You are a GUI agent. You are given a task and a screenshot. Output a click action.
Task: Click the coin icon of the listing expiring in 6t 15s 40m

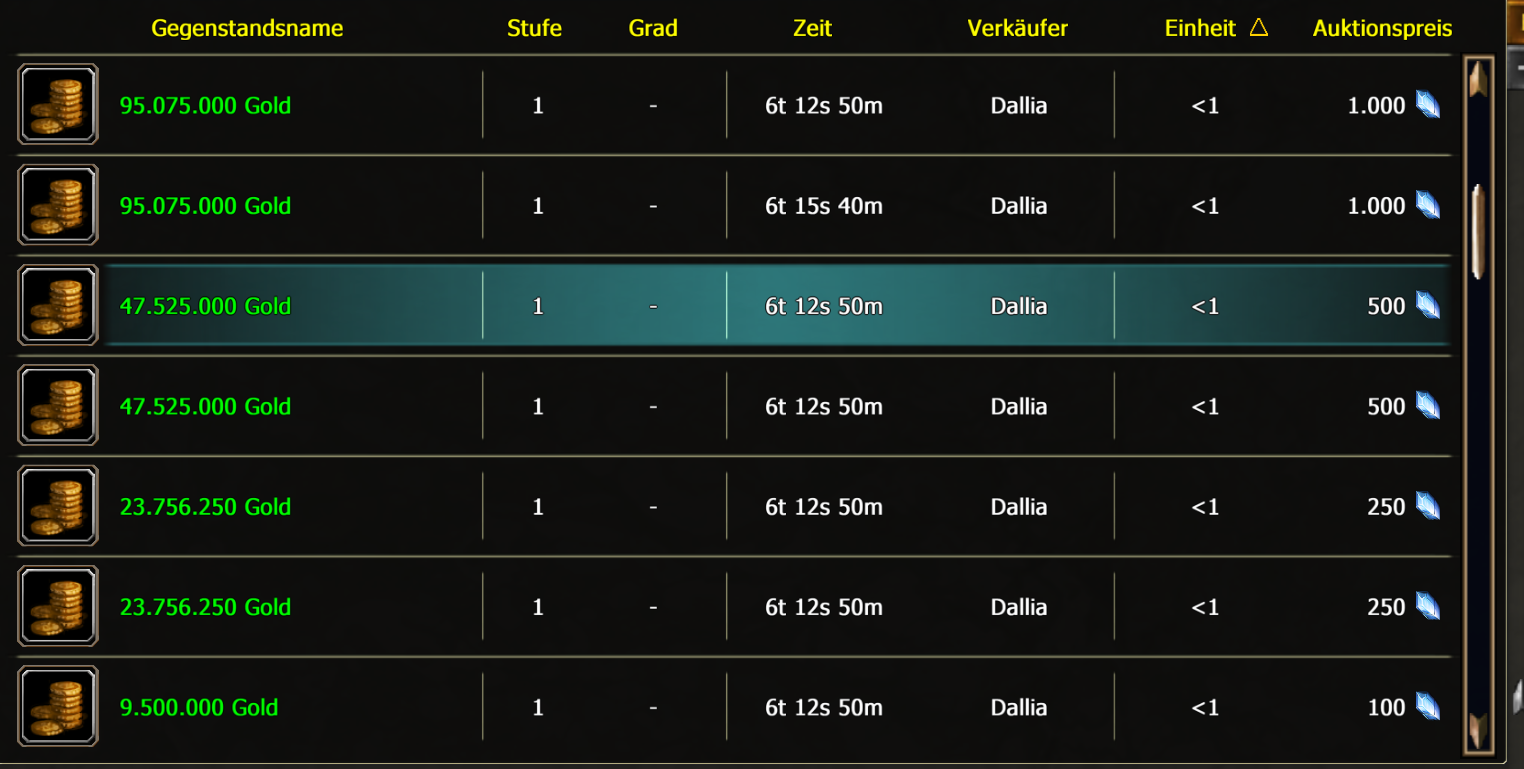[x=58, y=206]
